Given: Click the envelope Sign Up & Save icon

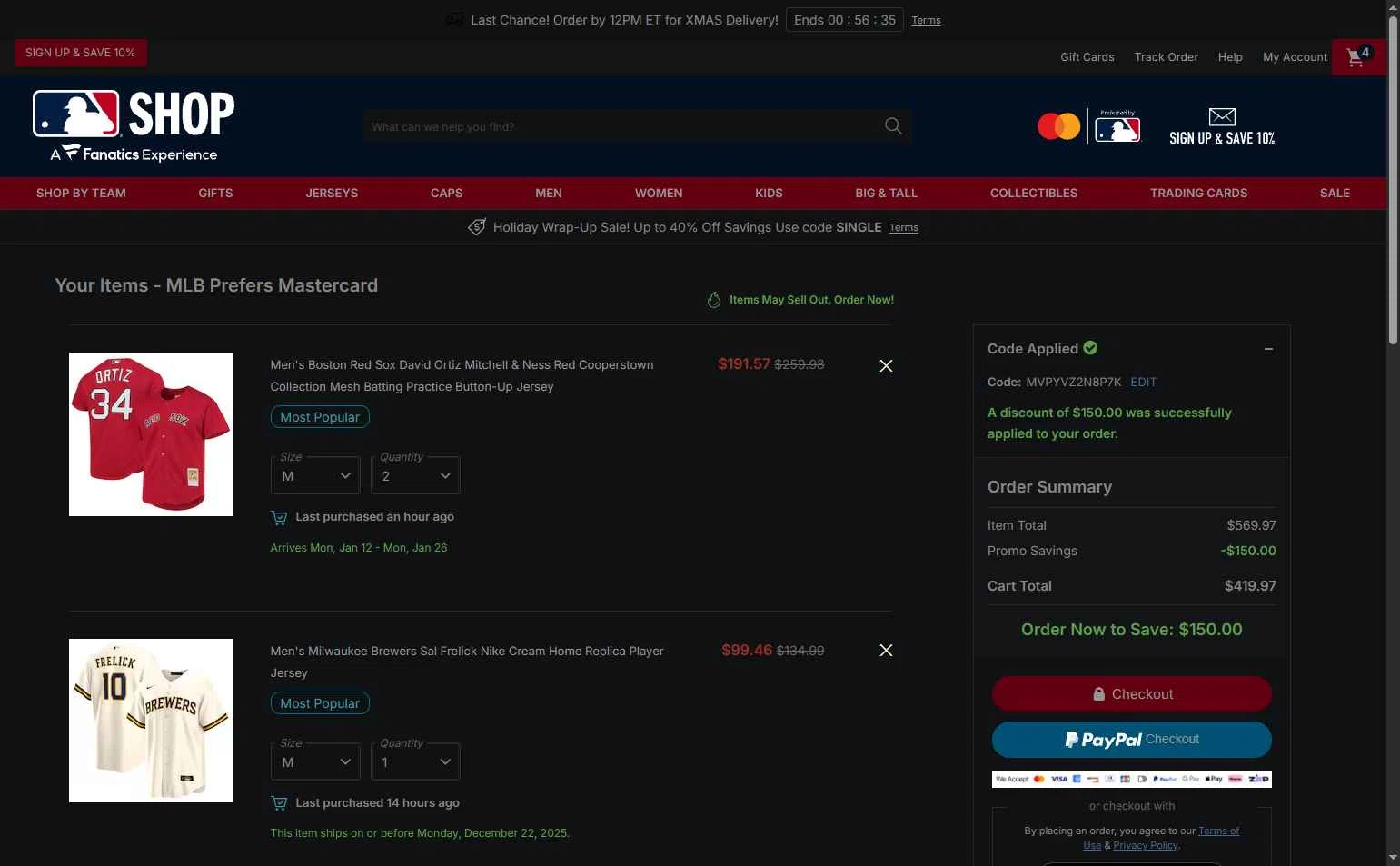Looking at the screenshot, I should tap(1222, 126).
